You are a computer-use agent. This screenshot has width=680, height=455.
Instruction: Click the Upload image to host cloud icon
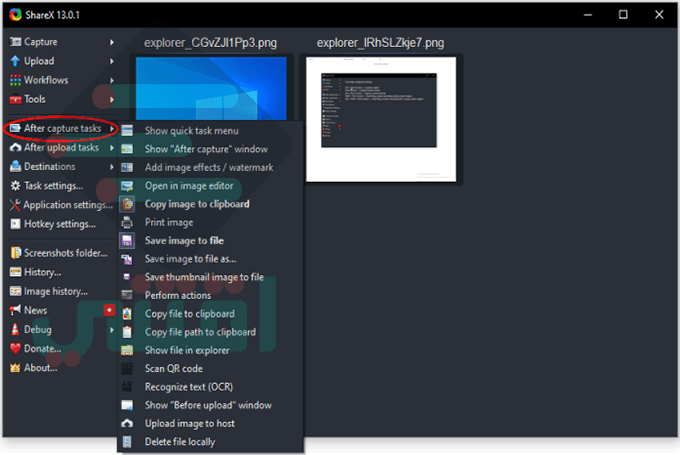[127, 423]
